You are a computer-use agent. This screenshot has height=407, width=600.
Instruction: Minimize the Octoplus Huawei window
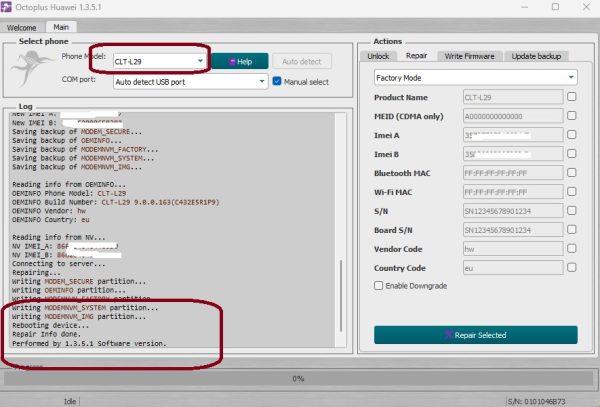(x=525, y=7)
